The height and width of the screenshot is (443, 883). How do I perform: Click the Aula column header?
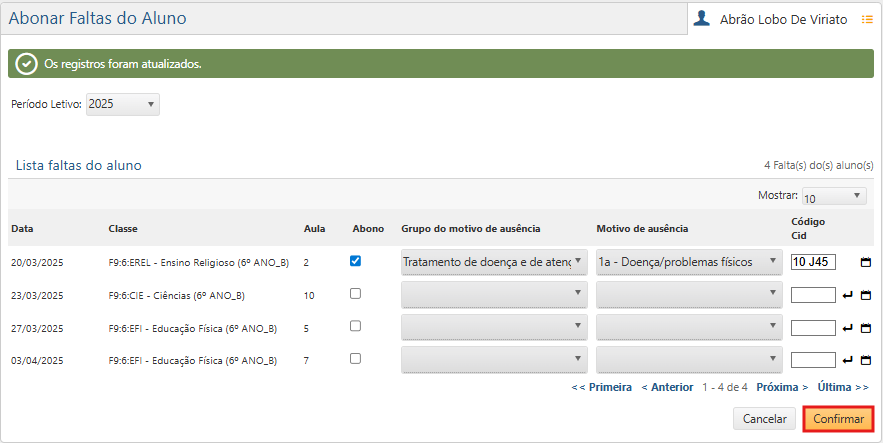314,229
